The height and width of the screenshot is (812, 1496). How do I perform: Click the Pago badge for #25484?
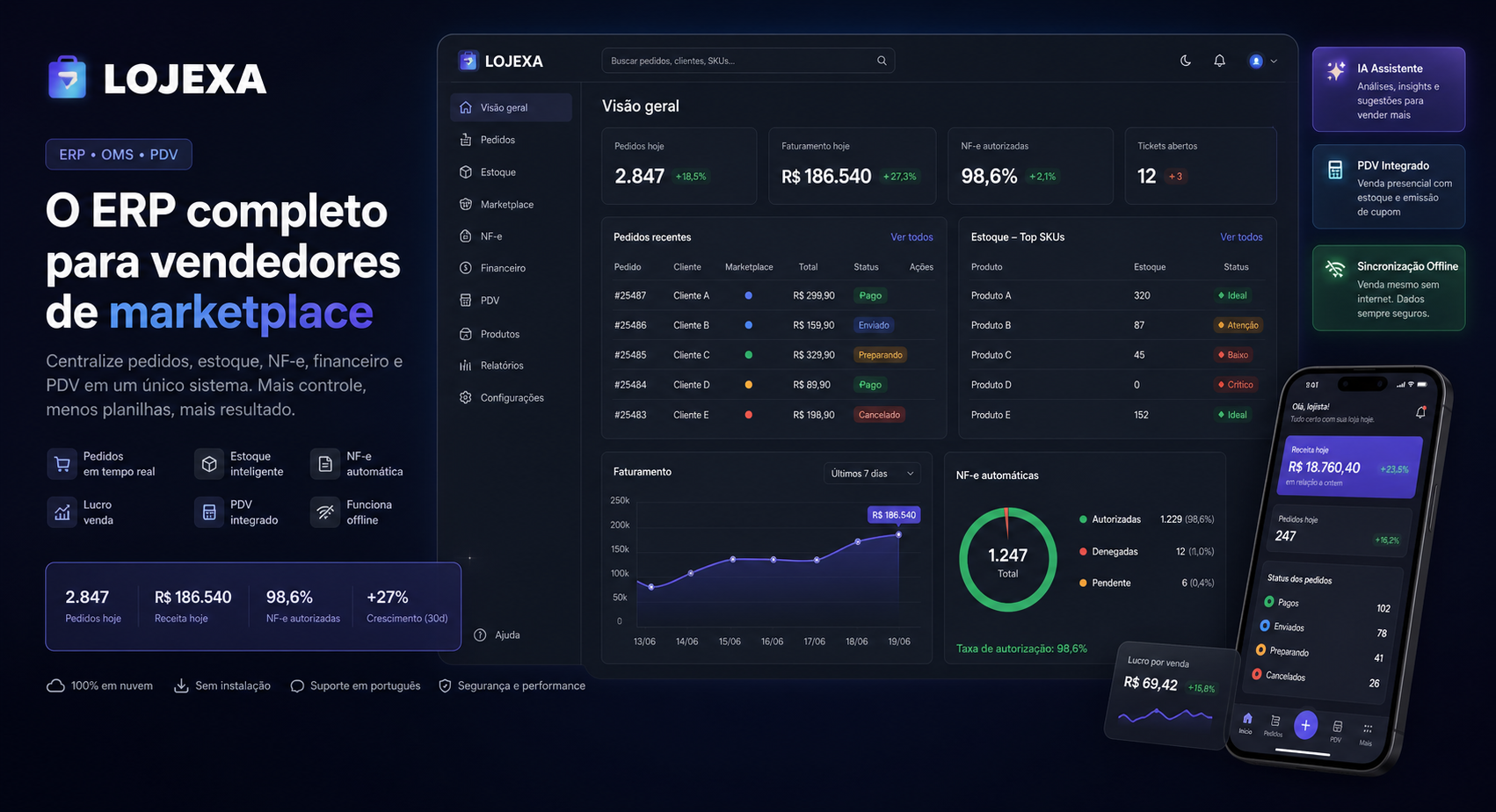[x=870, y=385]
